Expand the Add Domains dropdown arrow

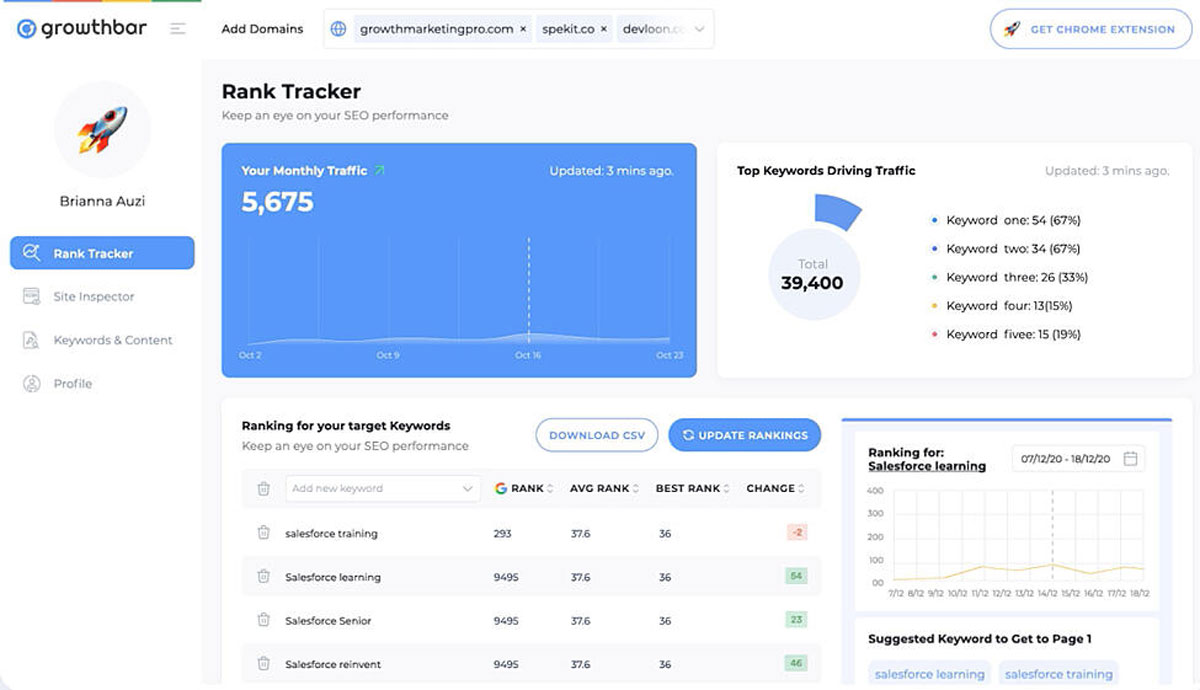pyautogui.click(x=699, y=29)
